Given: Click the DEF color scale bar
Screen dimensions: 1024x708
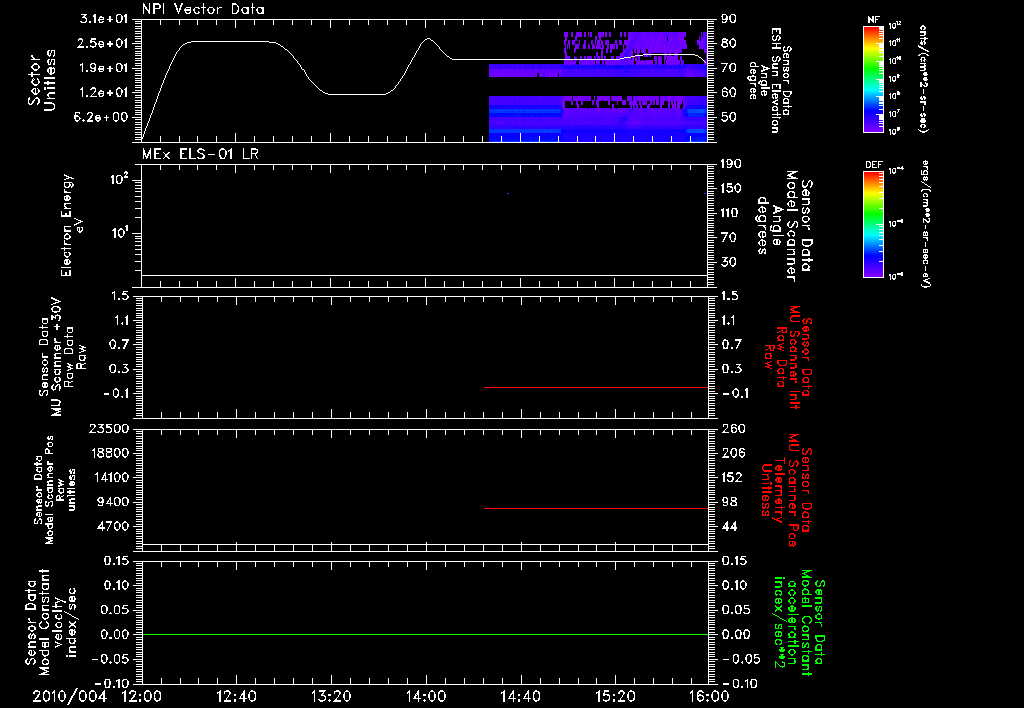Looking at the screenshot, I should click(x=873, y=224).
